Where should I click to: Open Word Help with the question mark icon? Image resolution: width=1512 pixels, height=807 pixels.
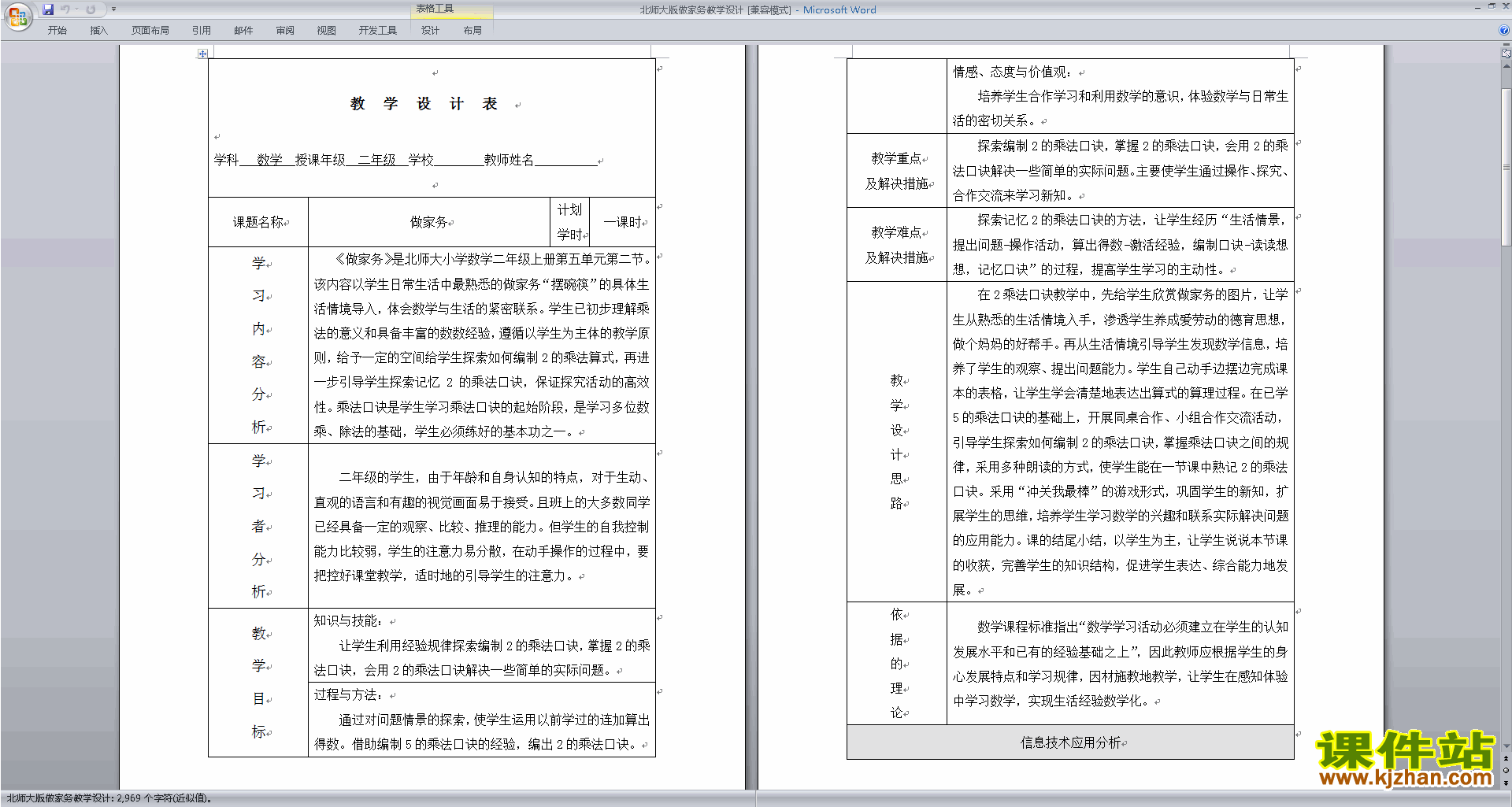point(1504,30)
